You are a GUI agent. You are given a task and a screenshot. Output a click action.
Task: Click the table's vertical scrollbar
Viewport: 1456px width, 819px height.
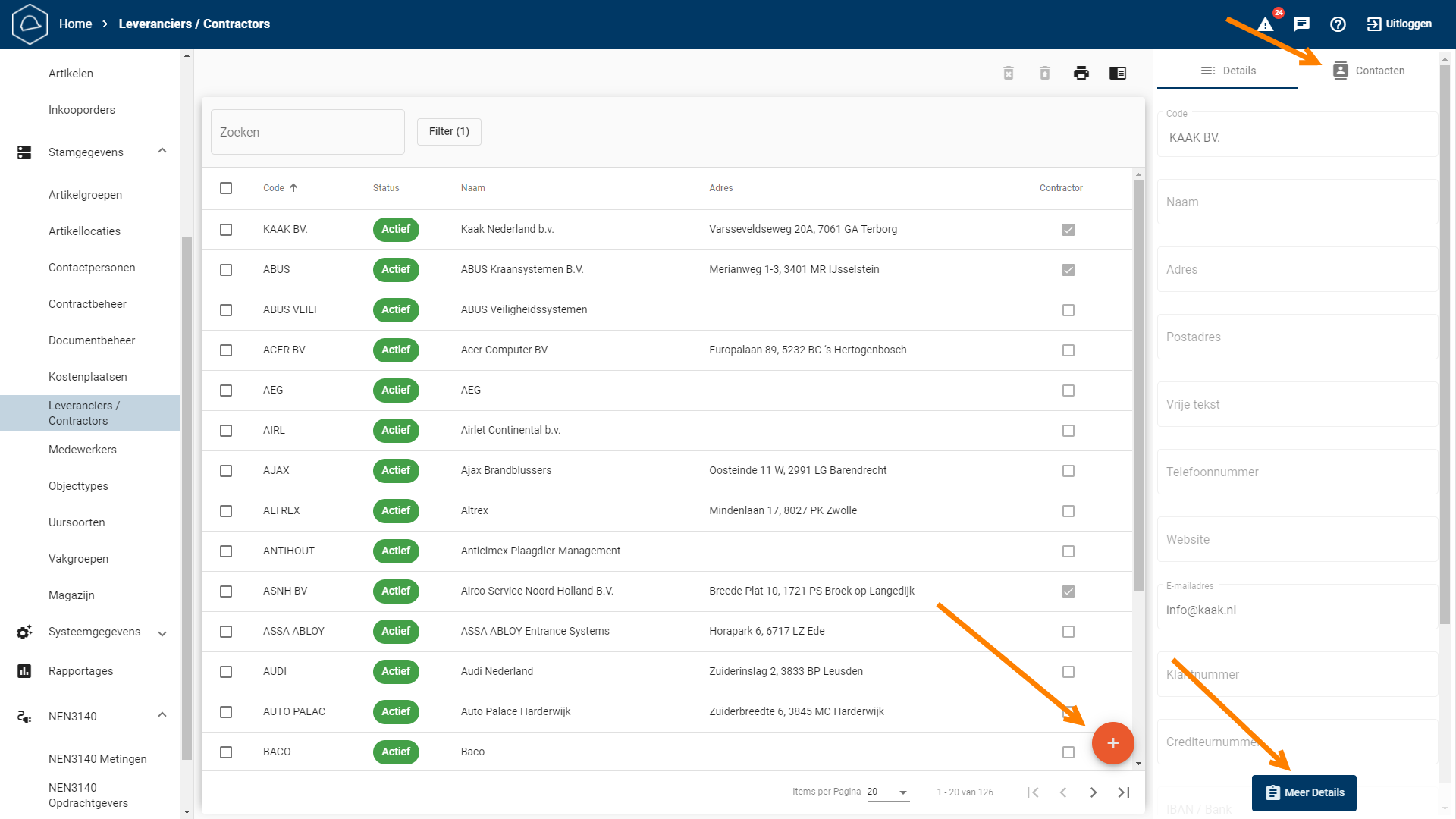[1138, 385]
